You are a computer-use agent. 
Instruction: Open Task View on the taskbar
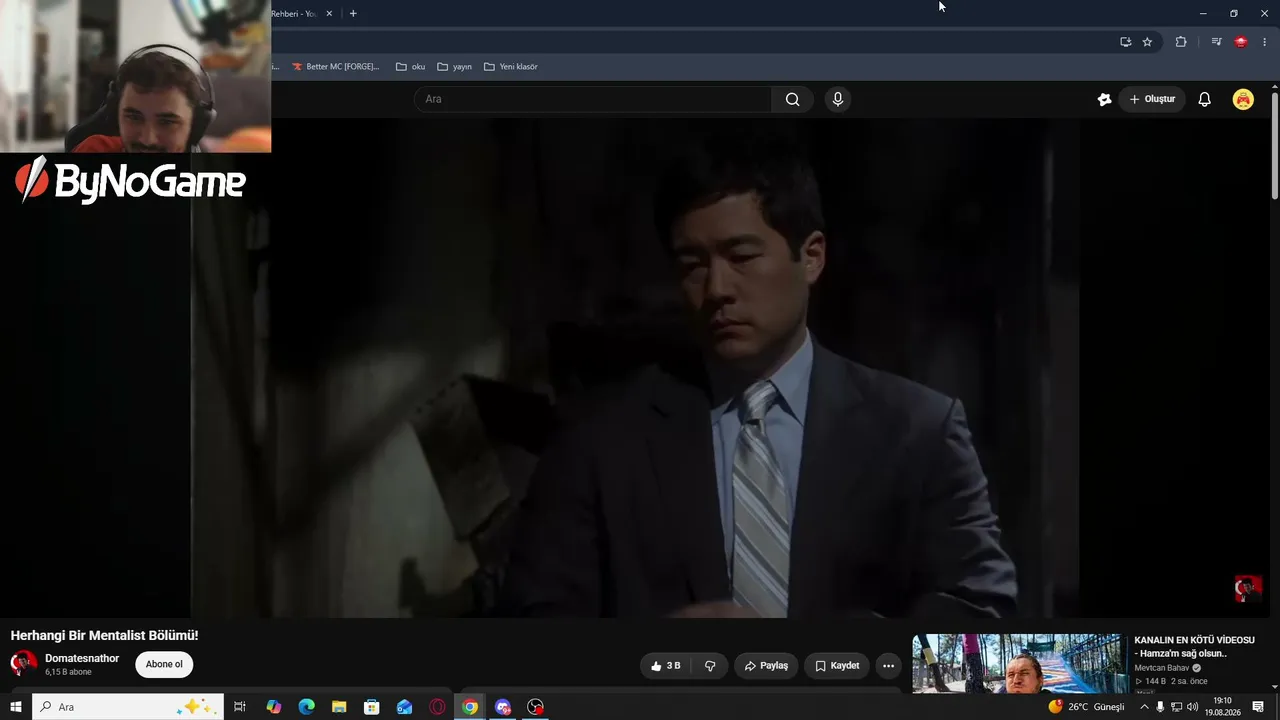tap(240, 707)
